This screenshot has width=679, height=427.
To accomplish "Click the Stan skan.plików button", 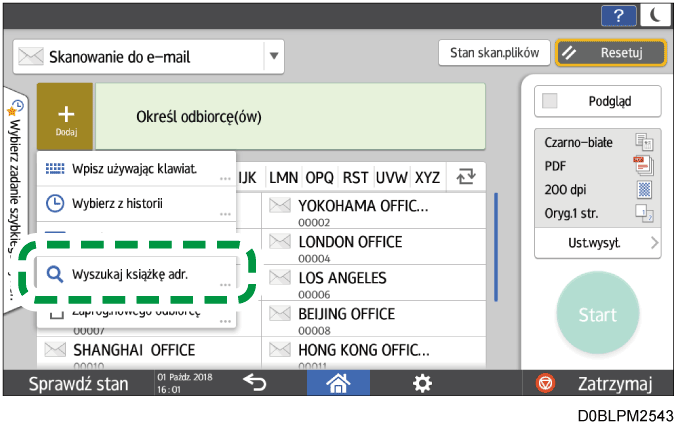I will click(x=494, y=53).
